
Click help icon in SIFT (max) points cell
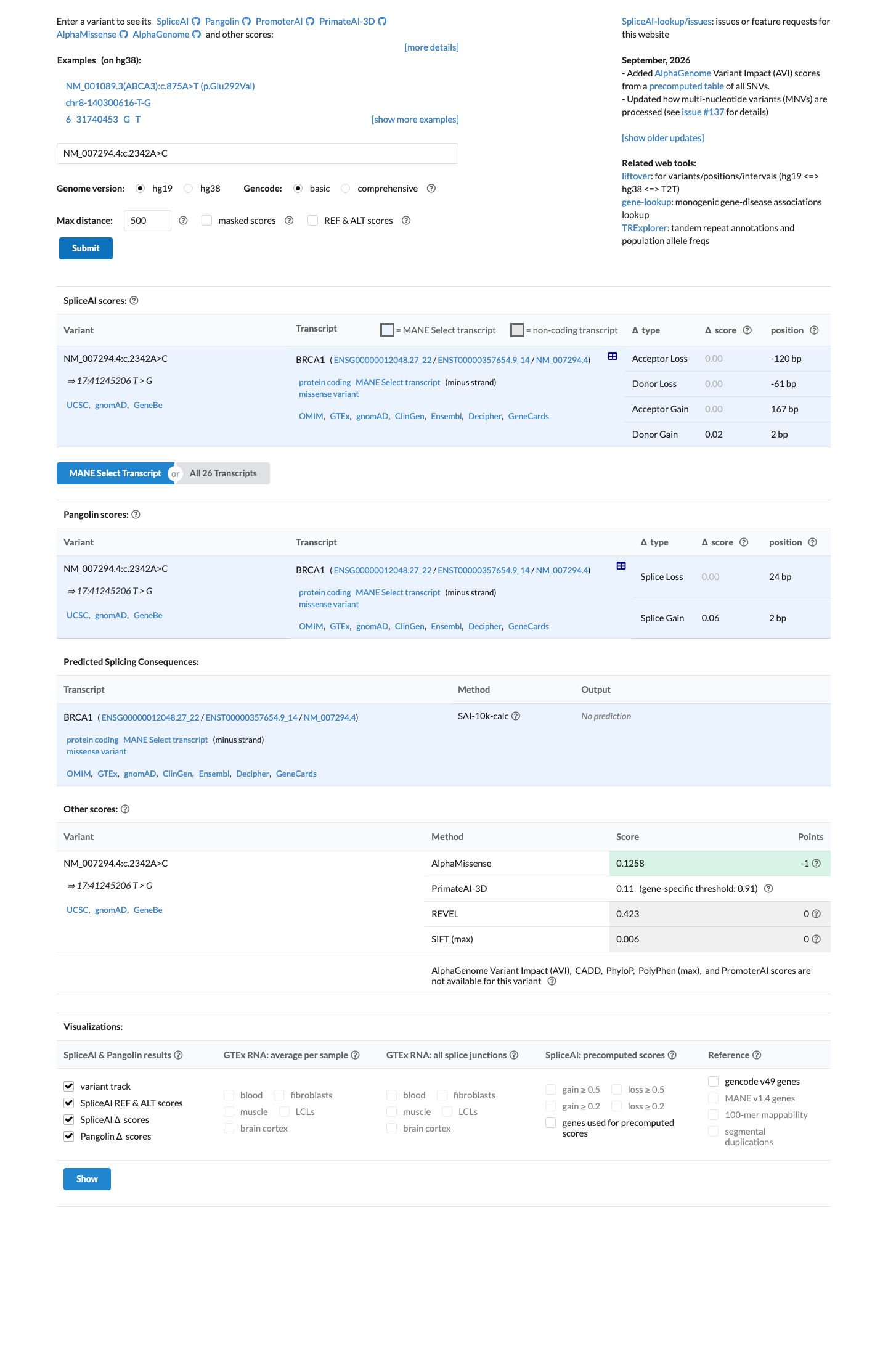point(817,939)
